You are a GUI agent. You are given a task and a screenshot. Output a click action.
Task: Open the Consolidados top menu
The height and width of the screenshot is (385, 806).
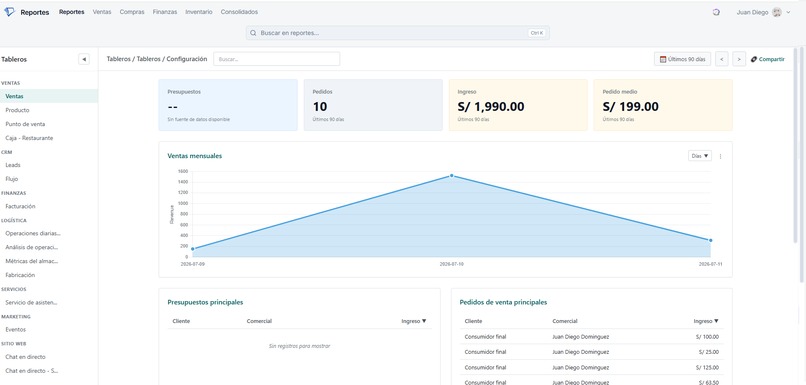(x=239, y=12)
